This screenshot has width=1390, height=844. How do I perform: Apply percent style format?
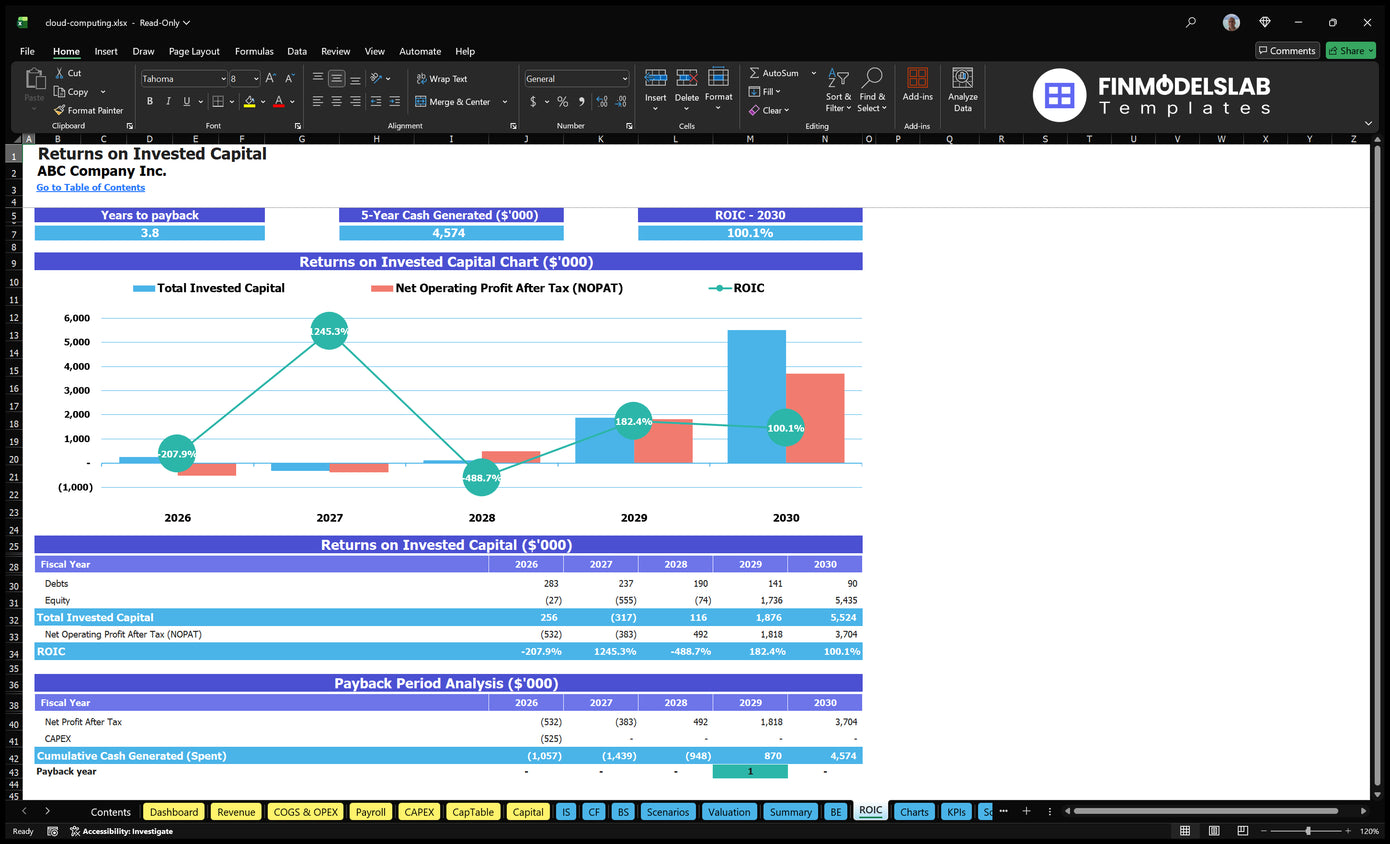tap(563, 102)
